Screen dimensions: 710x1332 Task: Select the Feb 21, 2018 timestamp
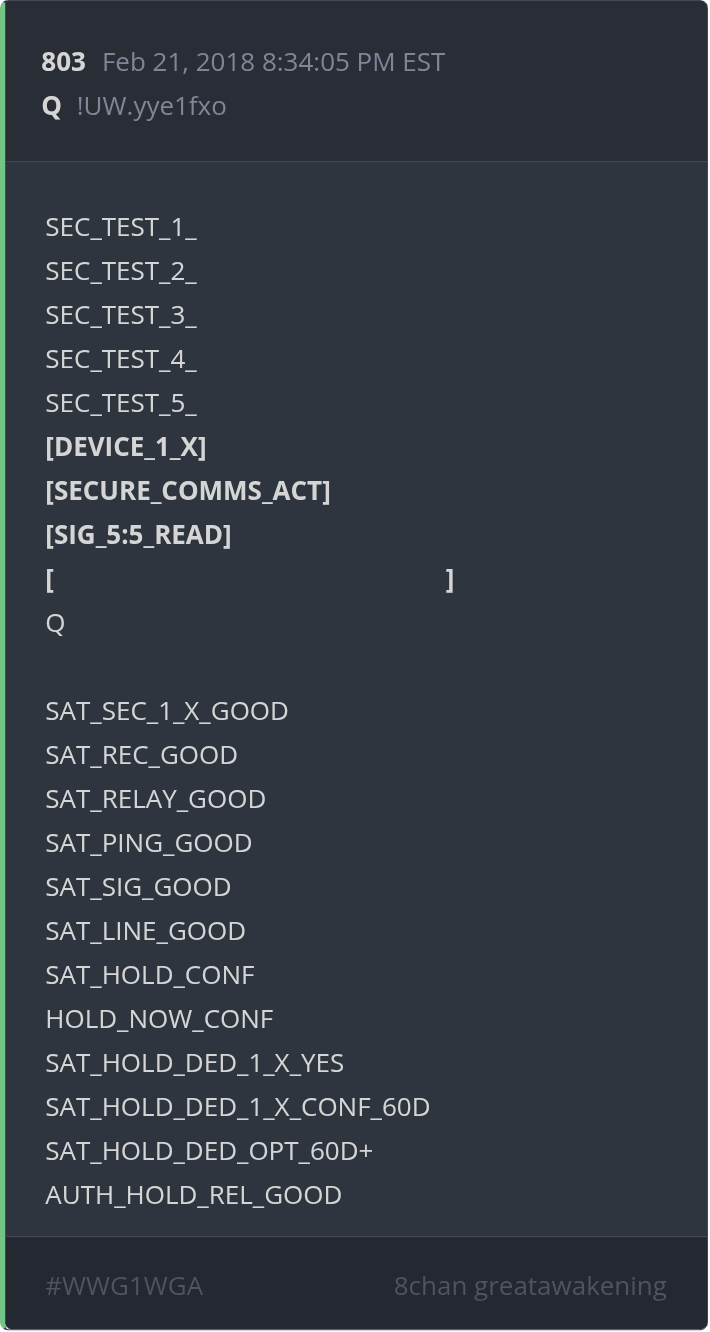click(273, 62)
